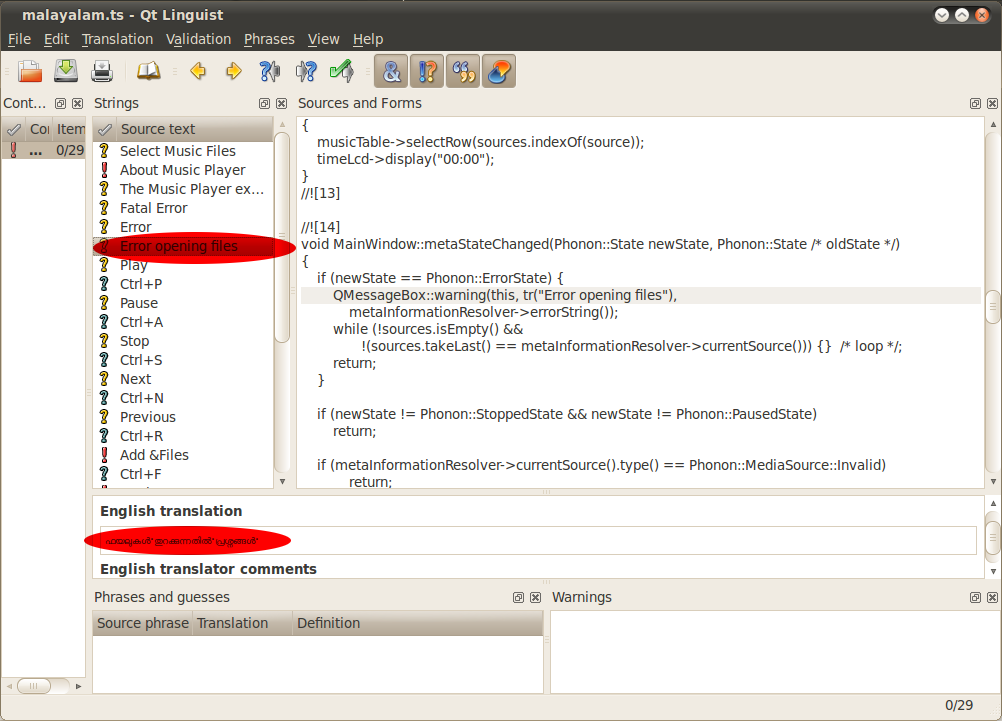Select the 'Stop' string row
The image size is (1002, 721).
coord(184,341)
